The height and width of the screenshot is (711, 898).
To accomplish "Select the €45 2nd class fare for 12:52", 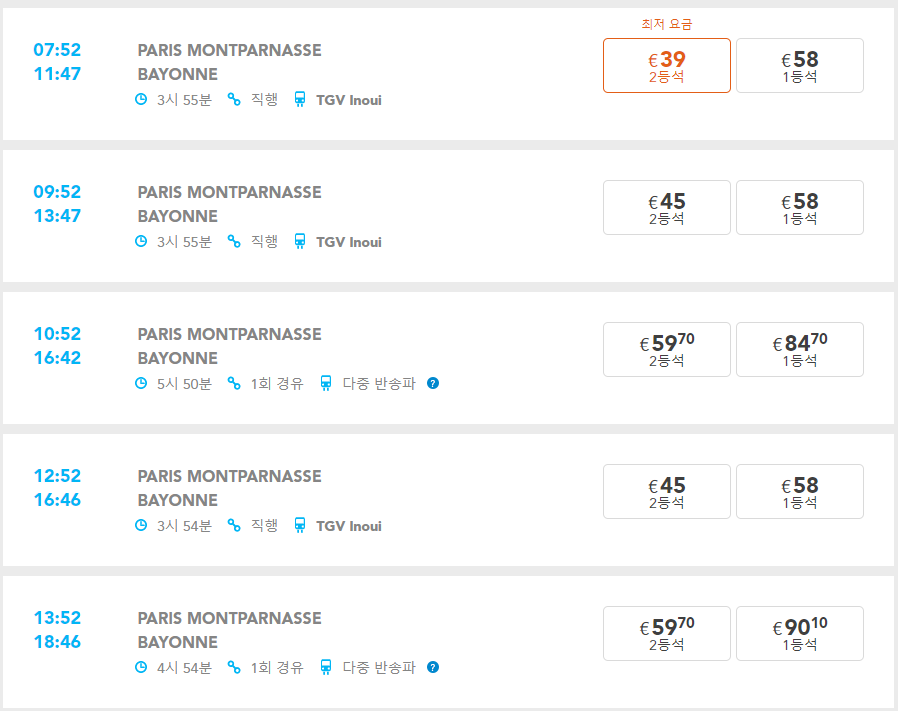I will coord(667,492).
